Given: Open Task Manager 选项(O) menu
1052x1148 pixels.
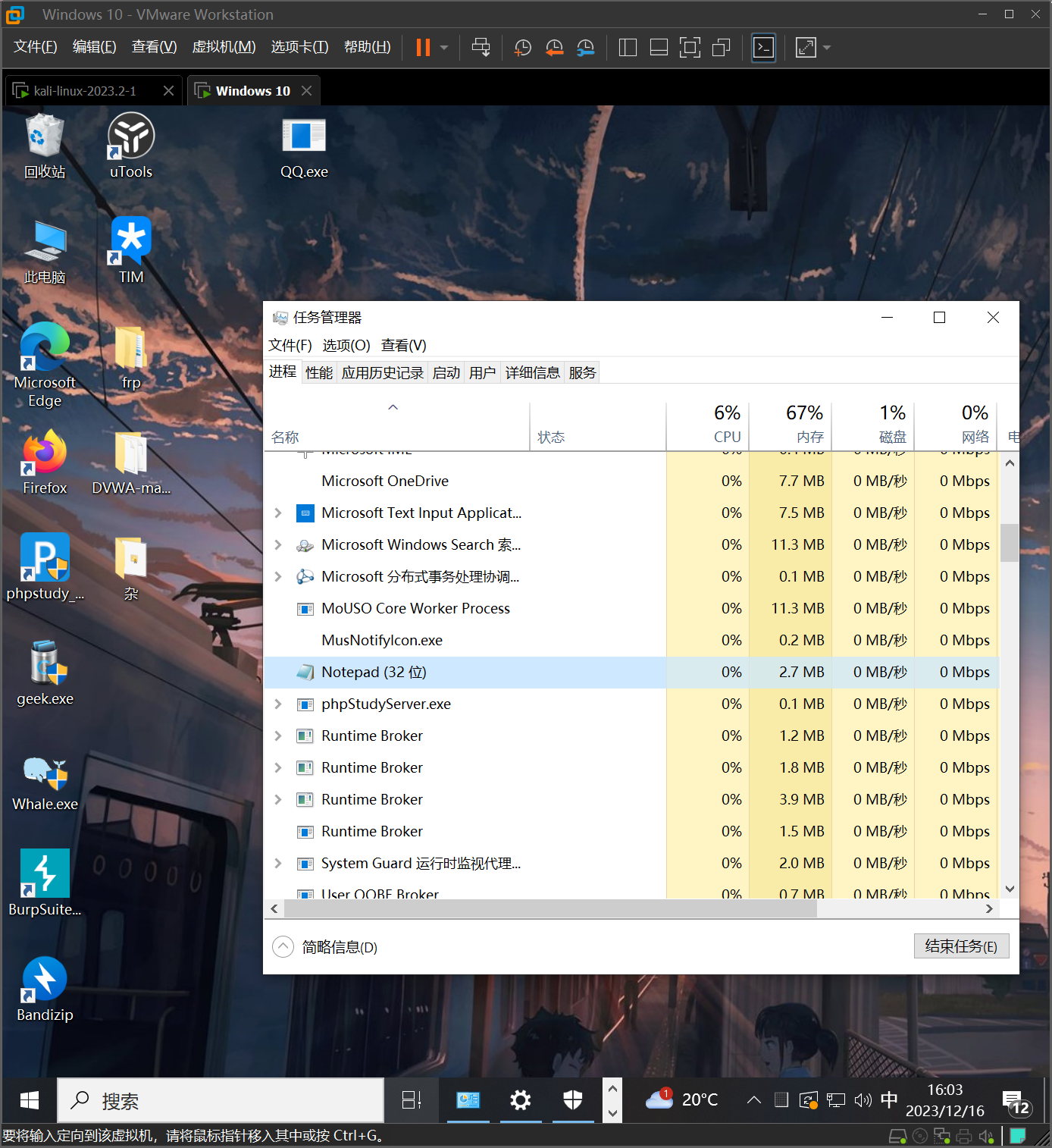Looking at the screenshot, I should [x=346, y=346].
